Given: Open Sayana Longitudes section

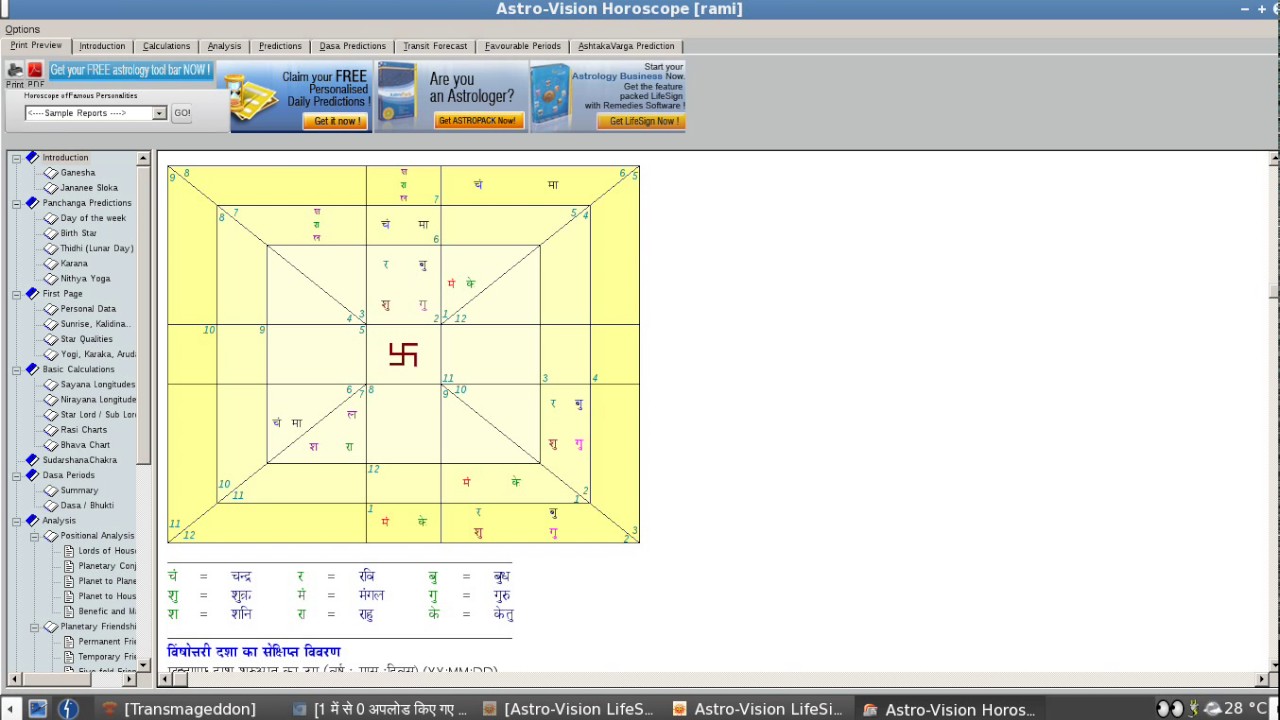Looking at the screenshot, I should point(97,385).
